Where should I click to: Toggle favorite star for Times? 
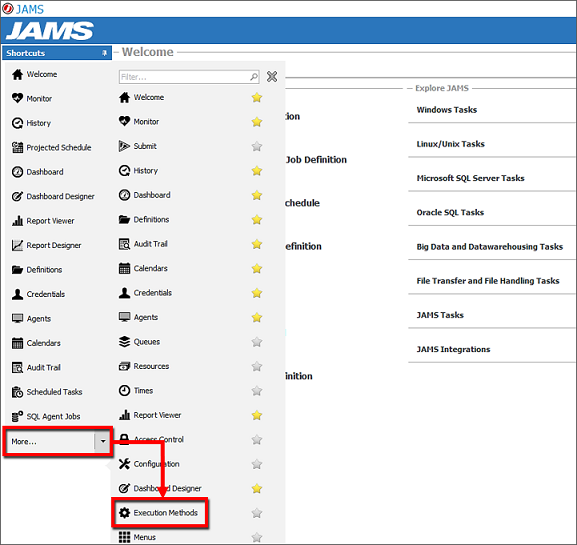pyautogui.click(x=257, y=391)
